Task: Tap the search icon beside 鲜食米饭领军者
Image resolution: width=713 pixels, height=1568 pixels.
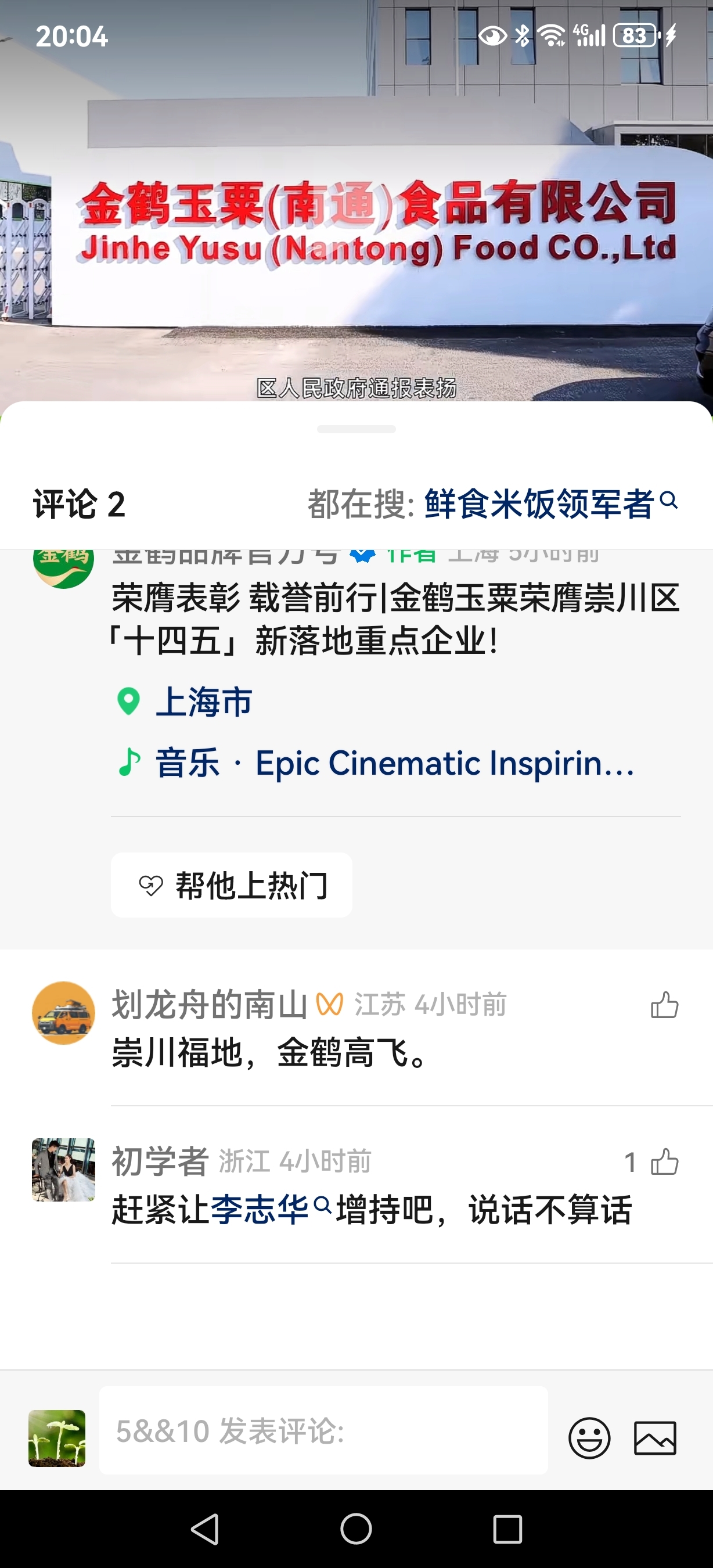Action: [669, 501]
